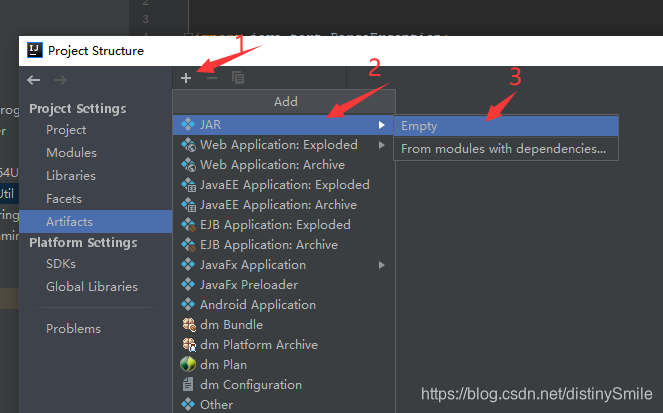Viewport: 663px width, 413px height.
Task: Select JavaFx Application entry
Action: tap(283, 265)
